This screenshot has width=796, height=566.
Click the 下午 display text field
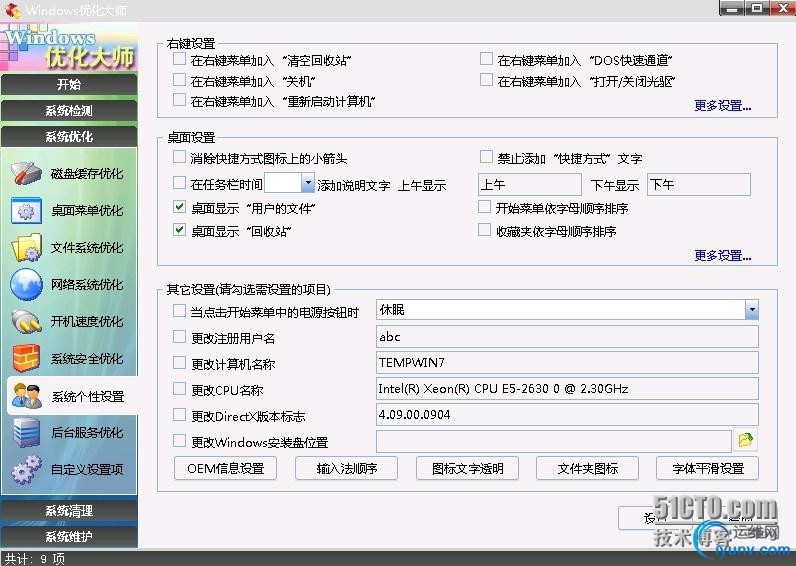tap(699, 184)
